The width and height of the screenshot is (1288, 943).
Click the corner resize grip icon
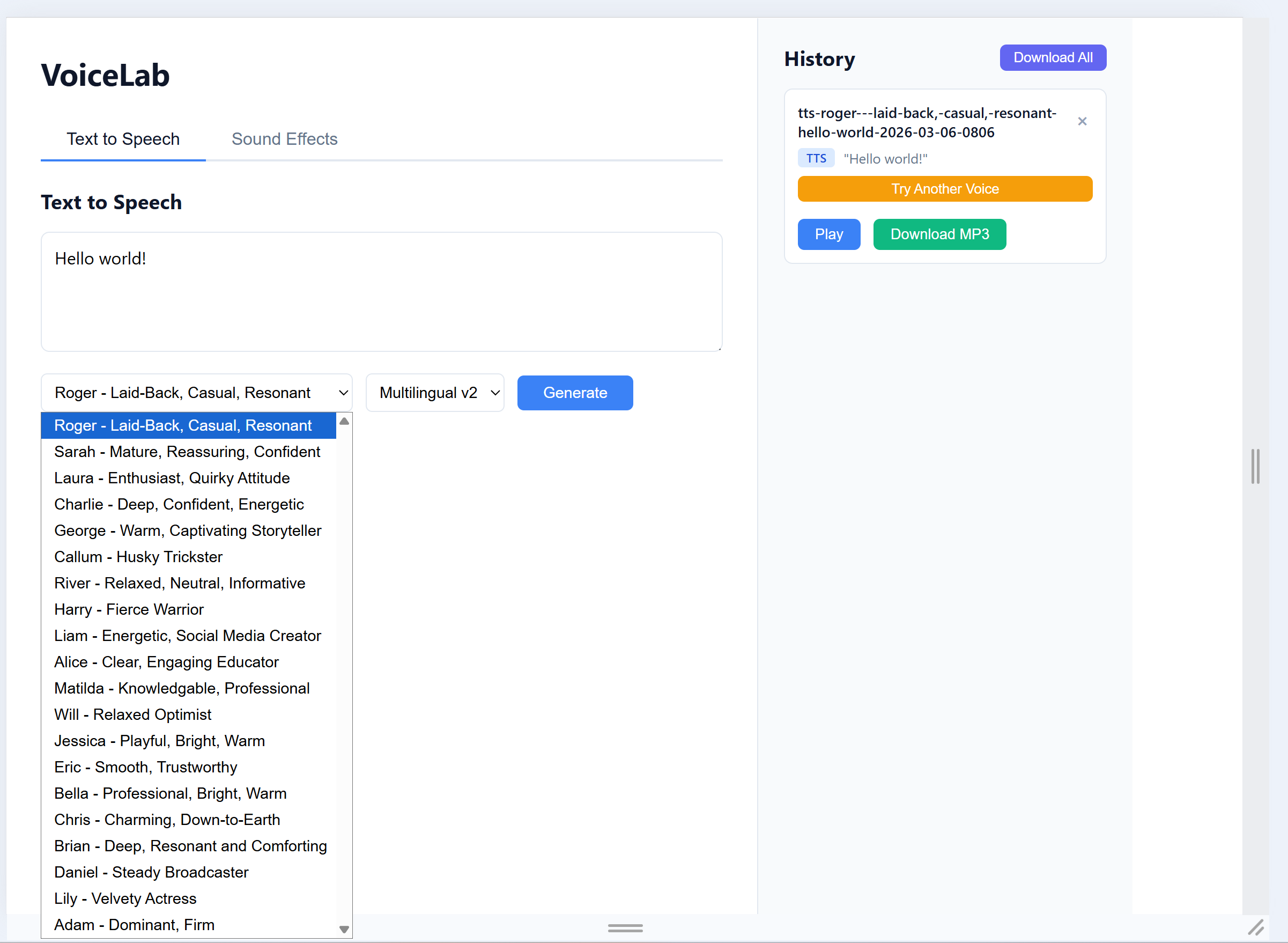click(x=1255, y=927)
